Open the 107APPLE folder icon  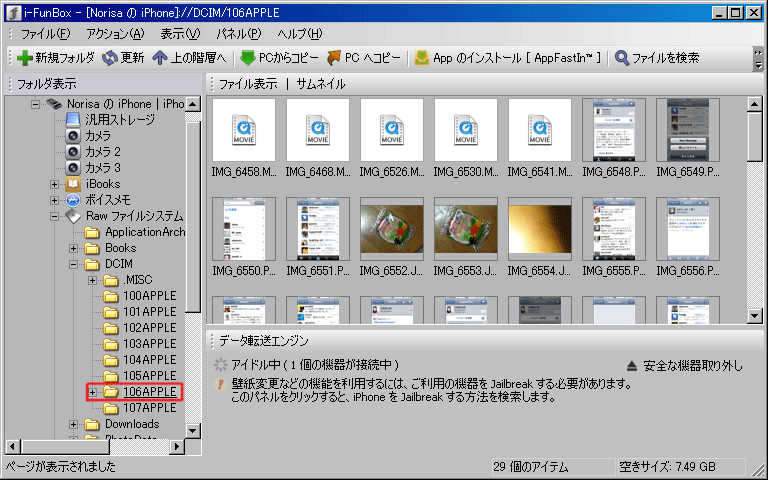coord(111,408)
